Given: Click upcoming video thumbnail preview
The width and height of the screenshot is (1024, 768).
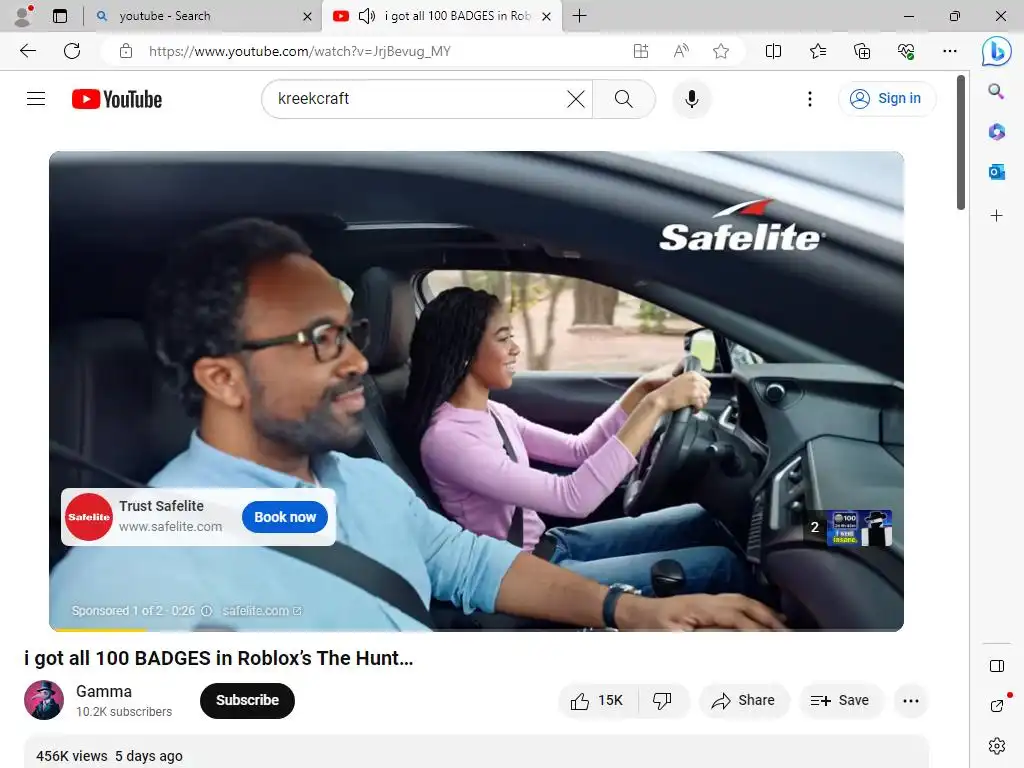Looking at the screenshot, I should coord(859,528).
